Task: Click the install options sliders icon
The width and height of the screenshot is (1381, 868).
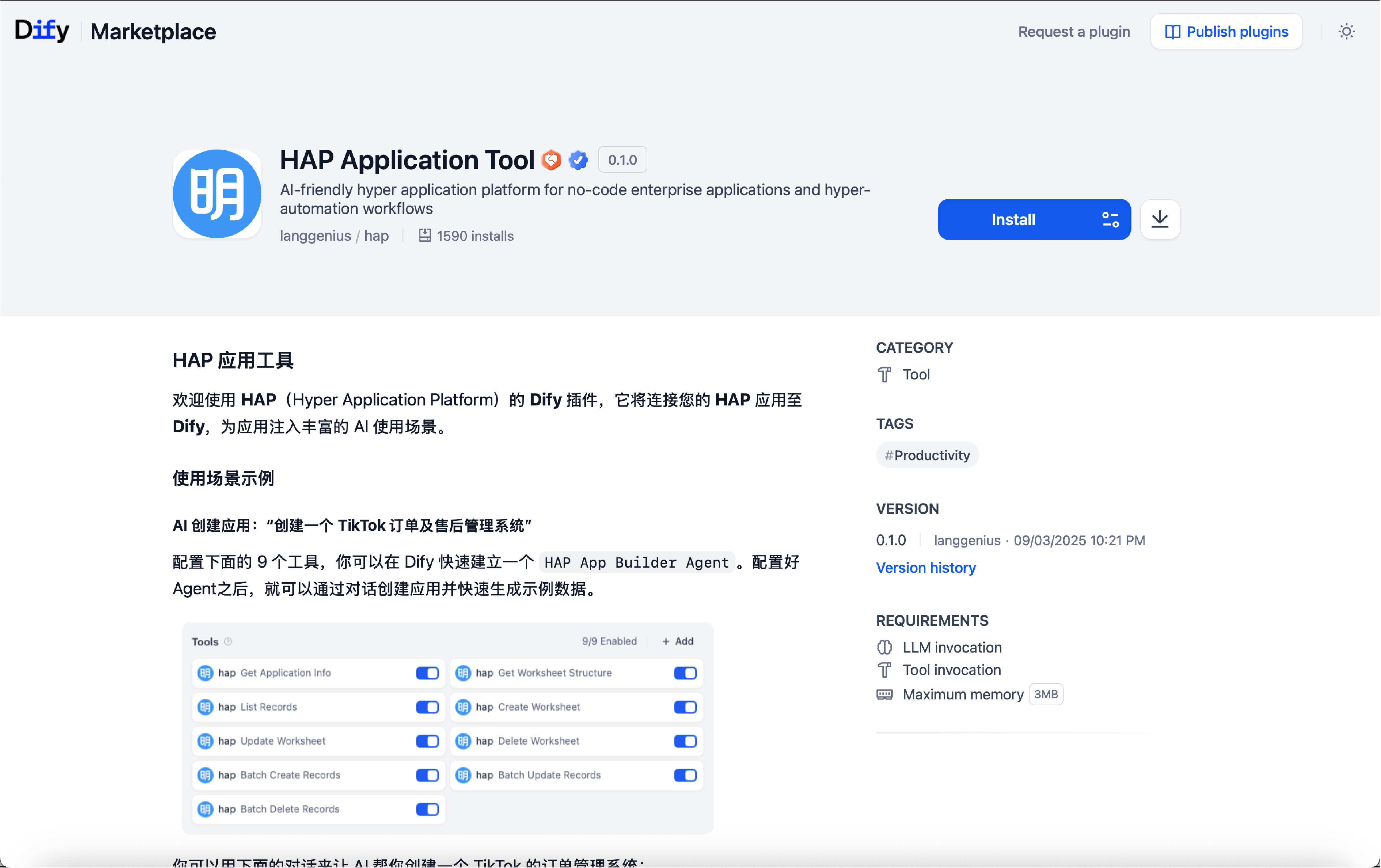Action: [x=1110, y=219]
